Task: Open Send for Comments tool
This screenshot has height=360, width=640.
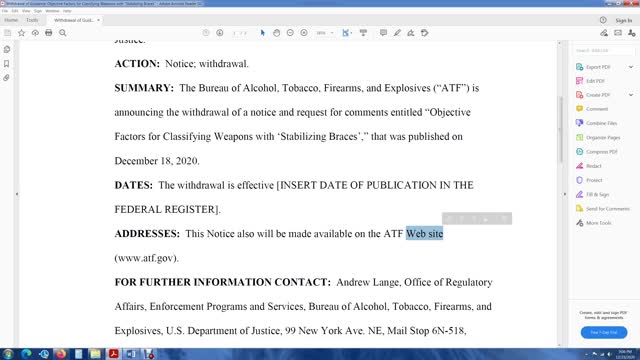Action: pyautogui.click(x=603, y=209)
